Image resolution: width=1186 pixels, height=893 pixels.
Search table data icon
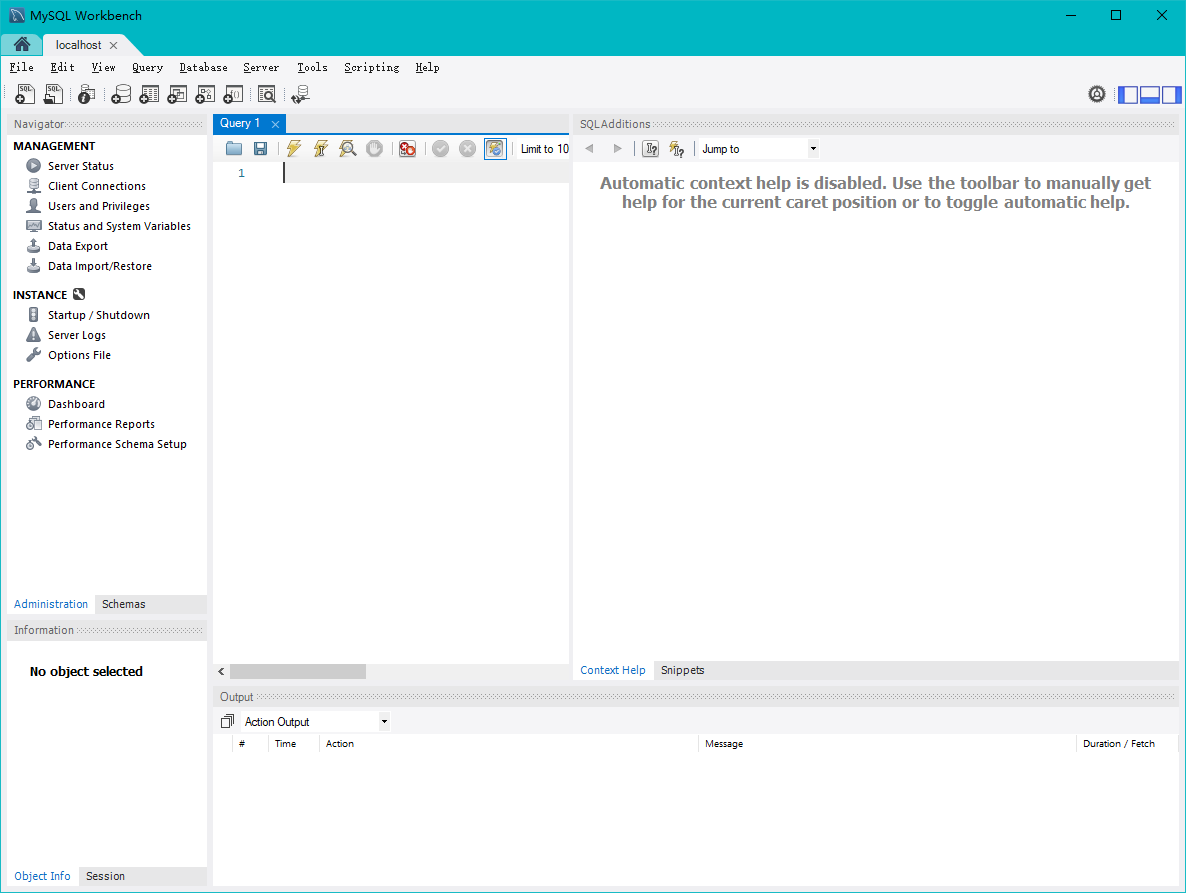[x=266, y=95]
